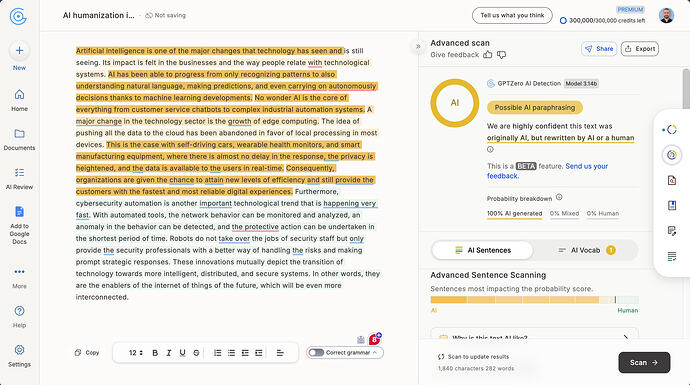Click the 'Model 3.14b' label
The height and width of the screenshot is (385, 690).
coord(581,84)
